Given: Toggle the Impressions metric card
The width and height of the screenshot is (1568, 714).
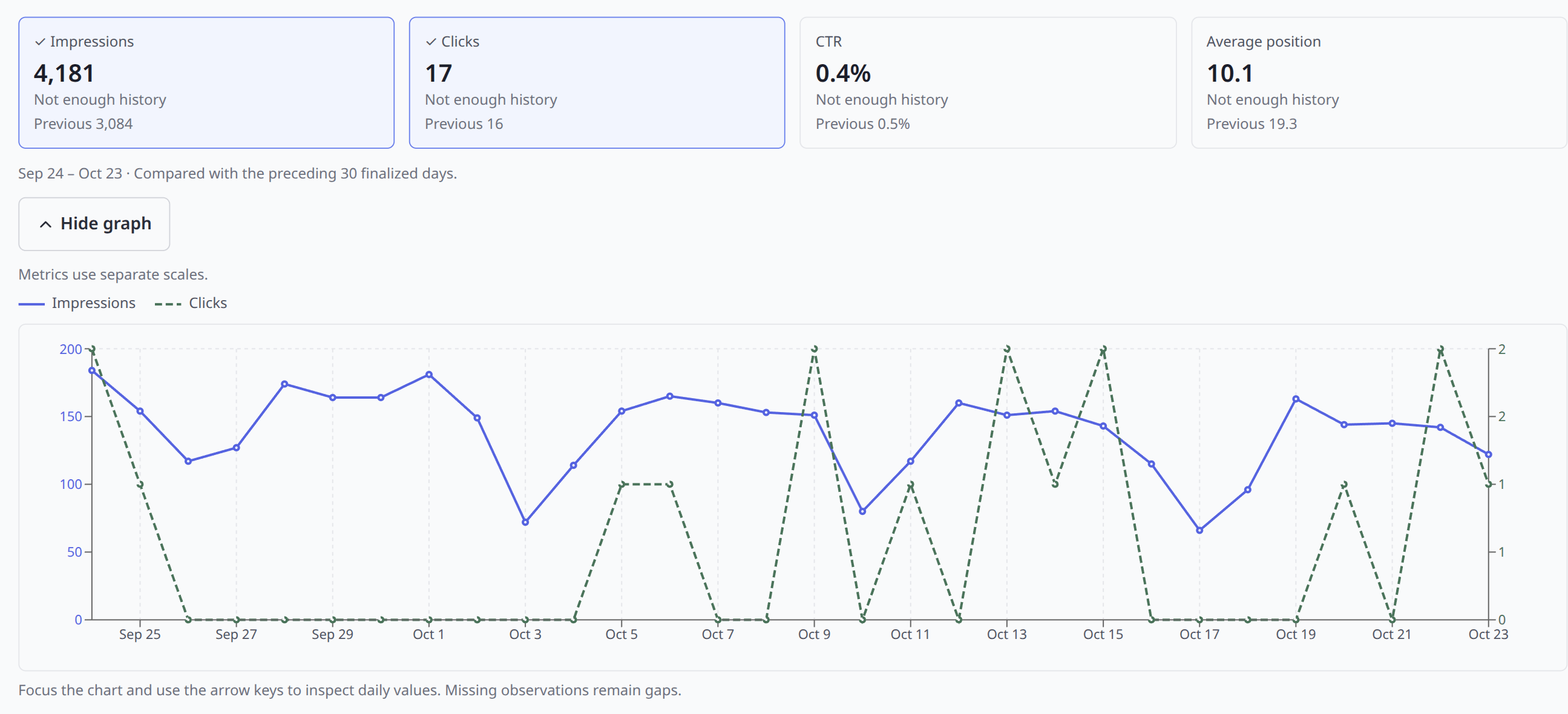Looking at the screenshot, I should pyautogui.click(x=206, y=83).
